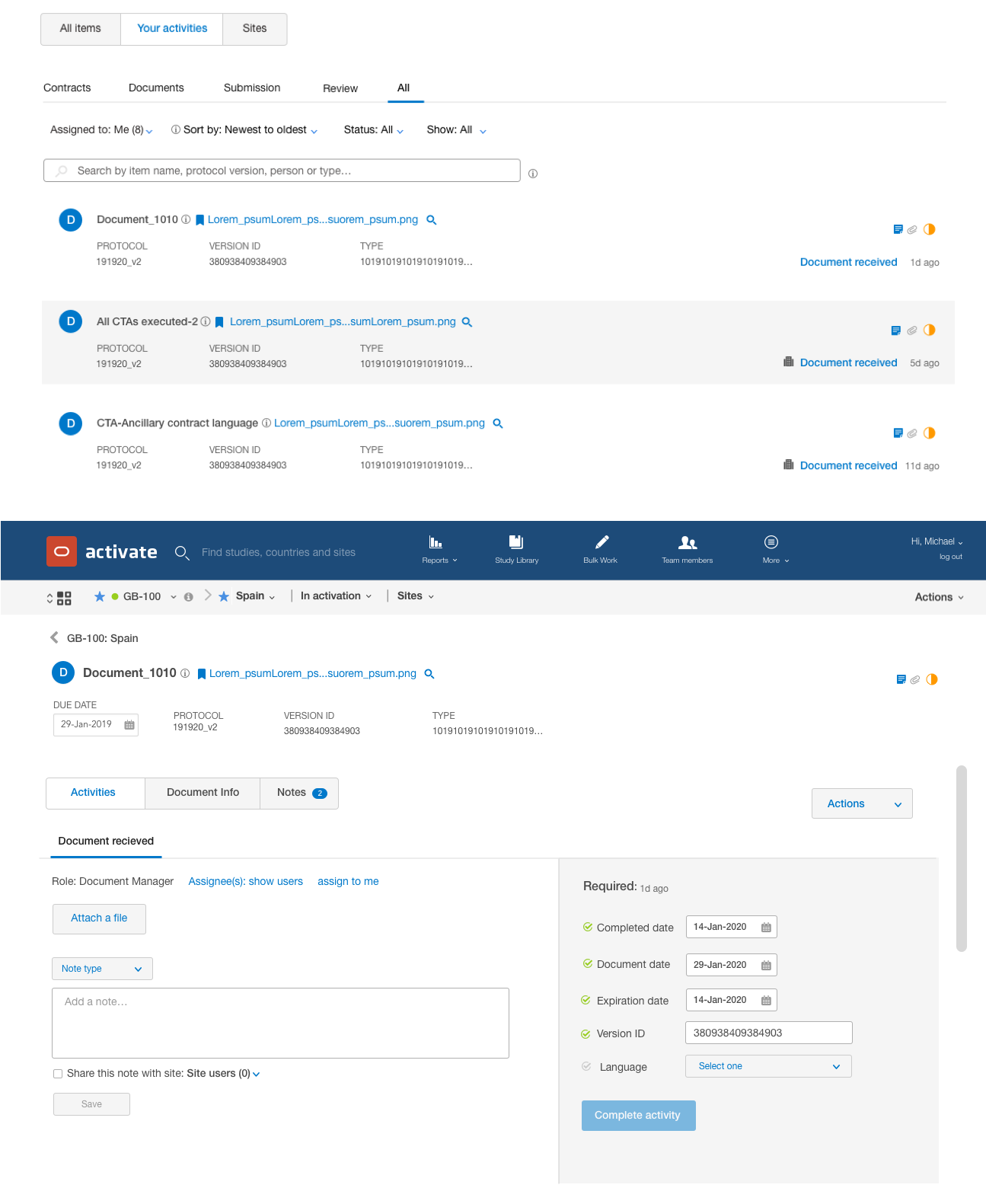Expand the More menu in the header

pos(776,549)
